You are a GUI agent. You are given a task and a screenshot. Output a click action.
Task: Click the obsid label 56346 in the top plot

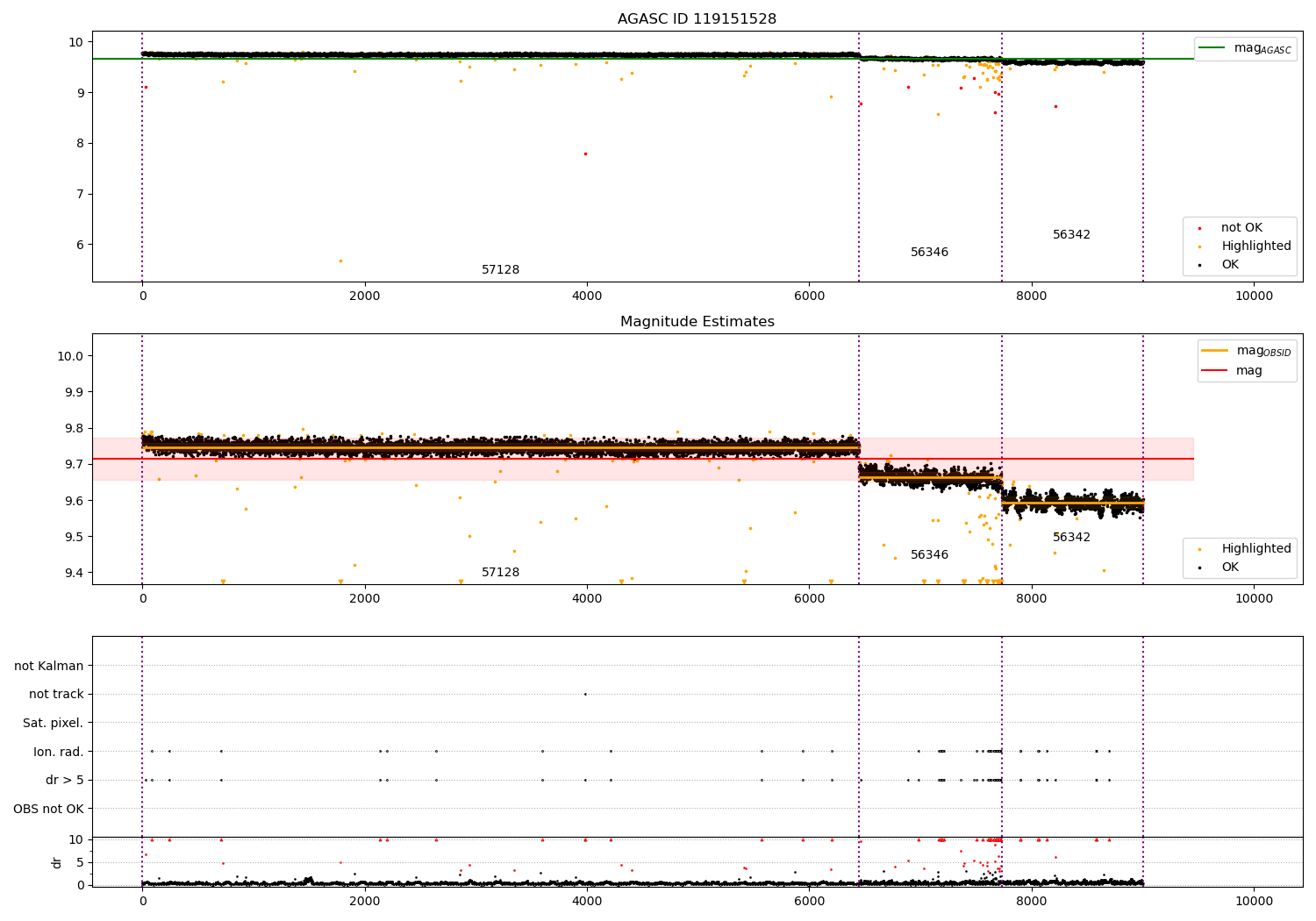point(929,253)
